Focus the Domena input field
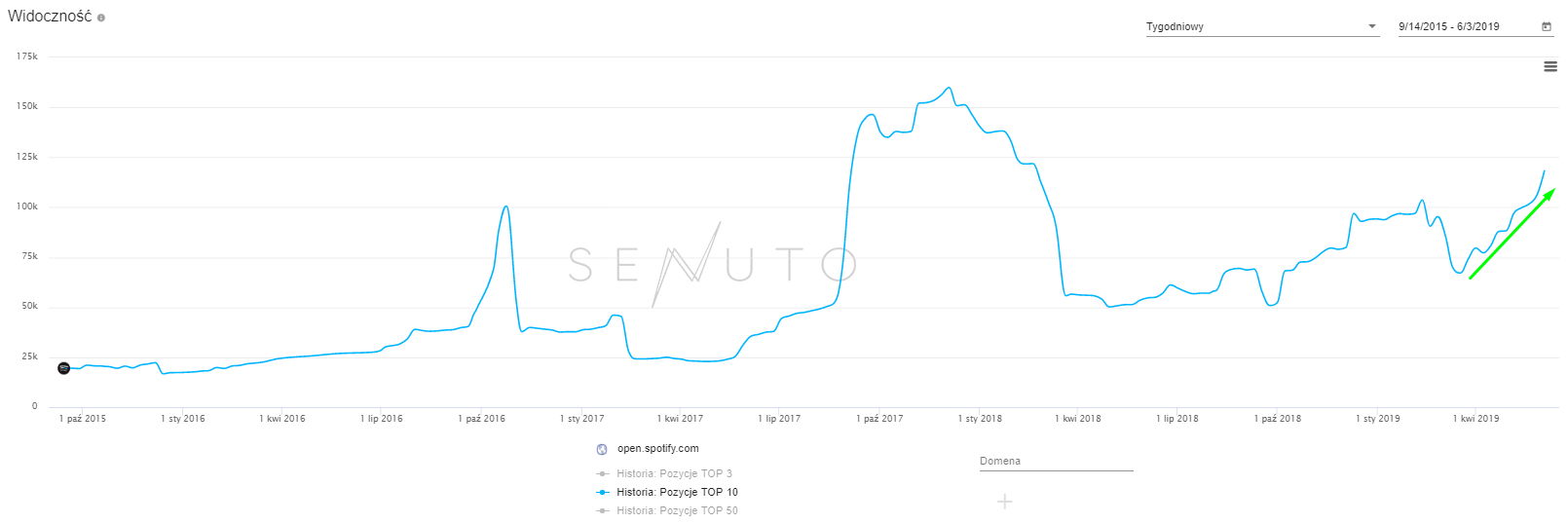This screenshot has height=524, width=1568. 1056,462
